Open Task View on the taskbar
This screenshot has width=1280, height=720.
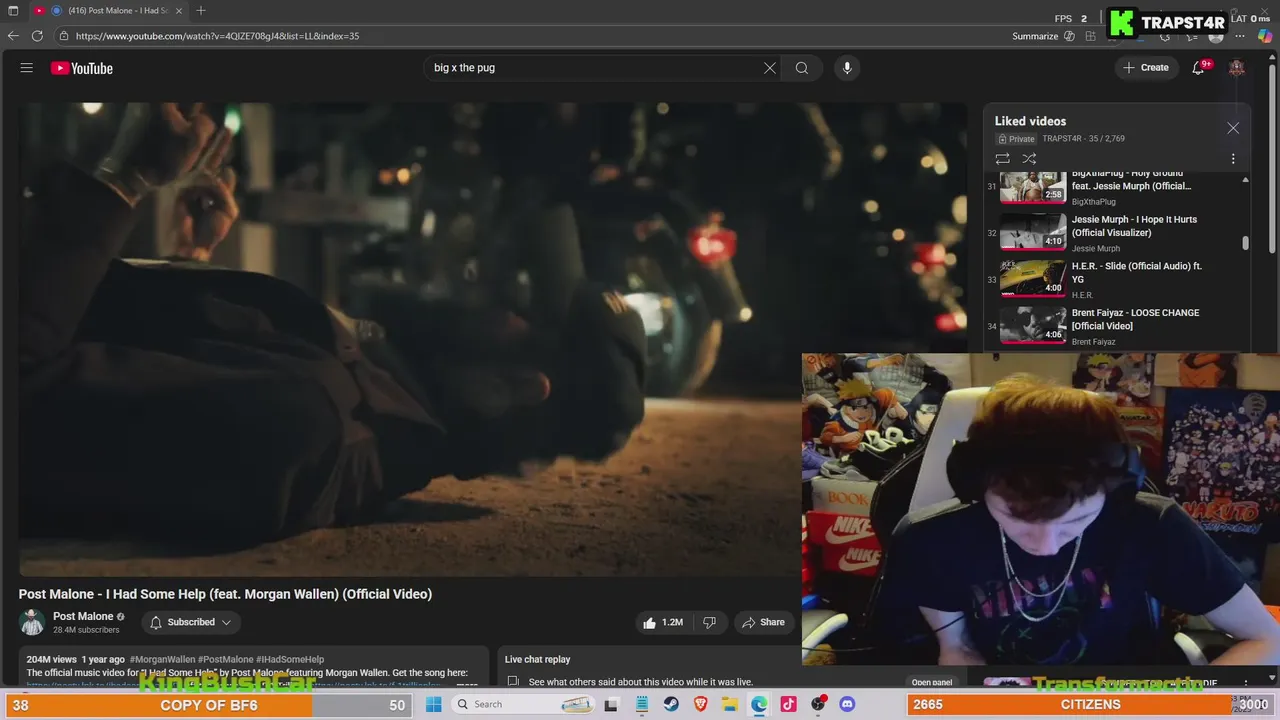click(x=611, y=704)
